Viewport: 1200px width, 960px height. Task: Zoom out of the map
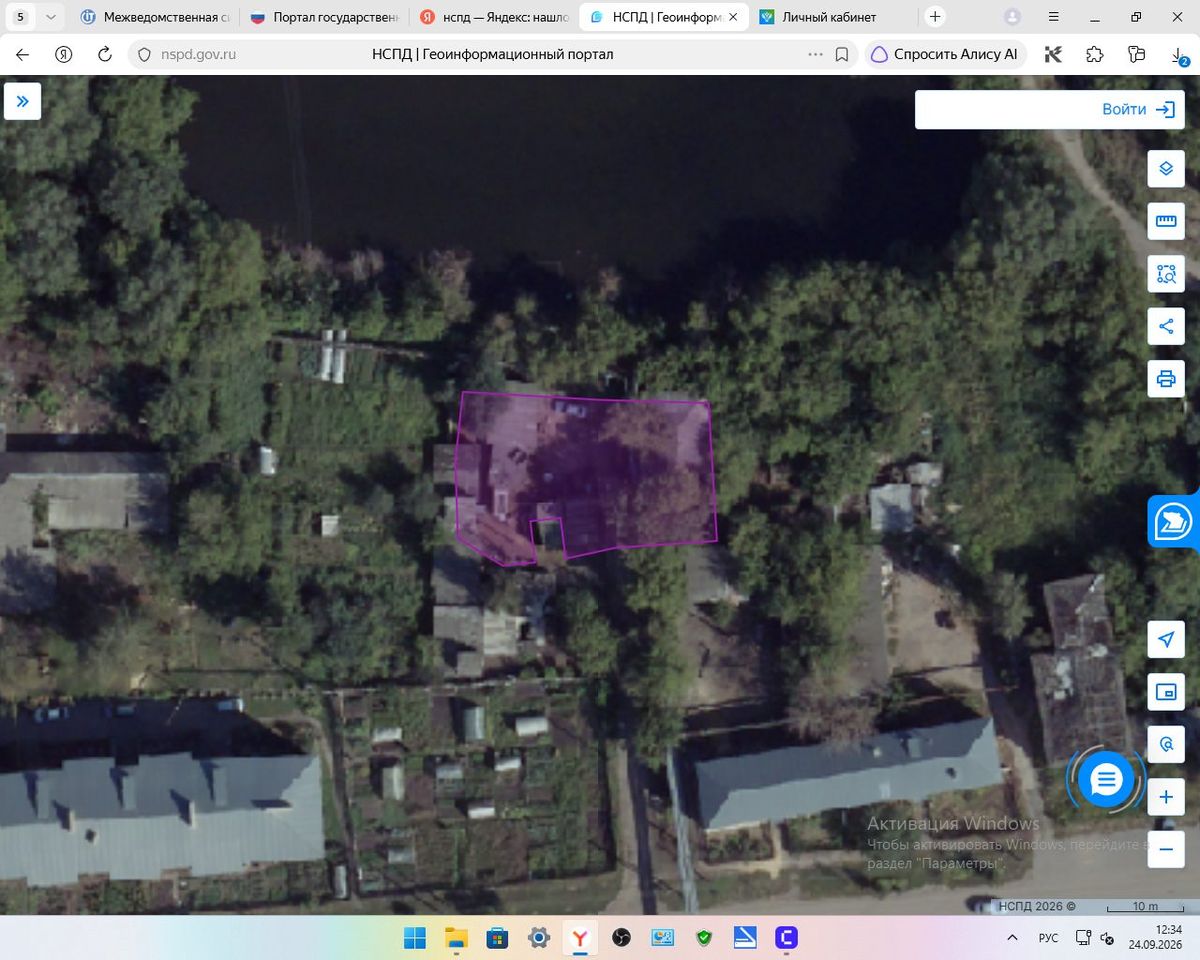click(1166, 850)
